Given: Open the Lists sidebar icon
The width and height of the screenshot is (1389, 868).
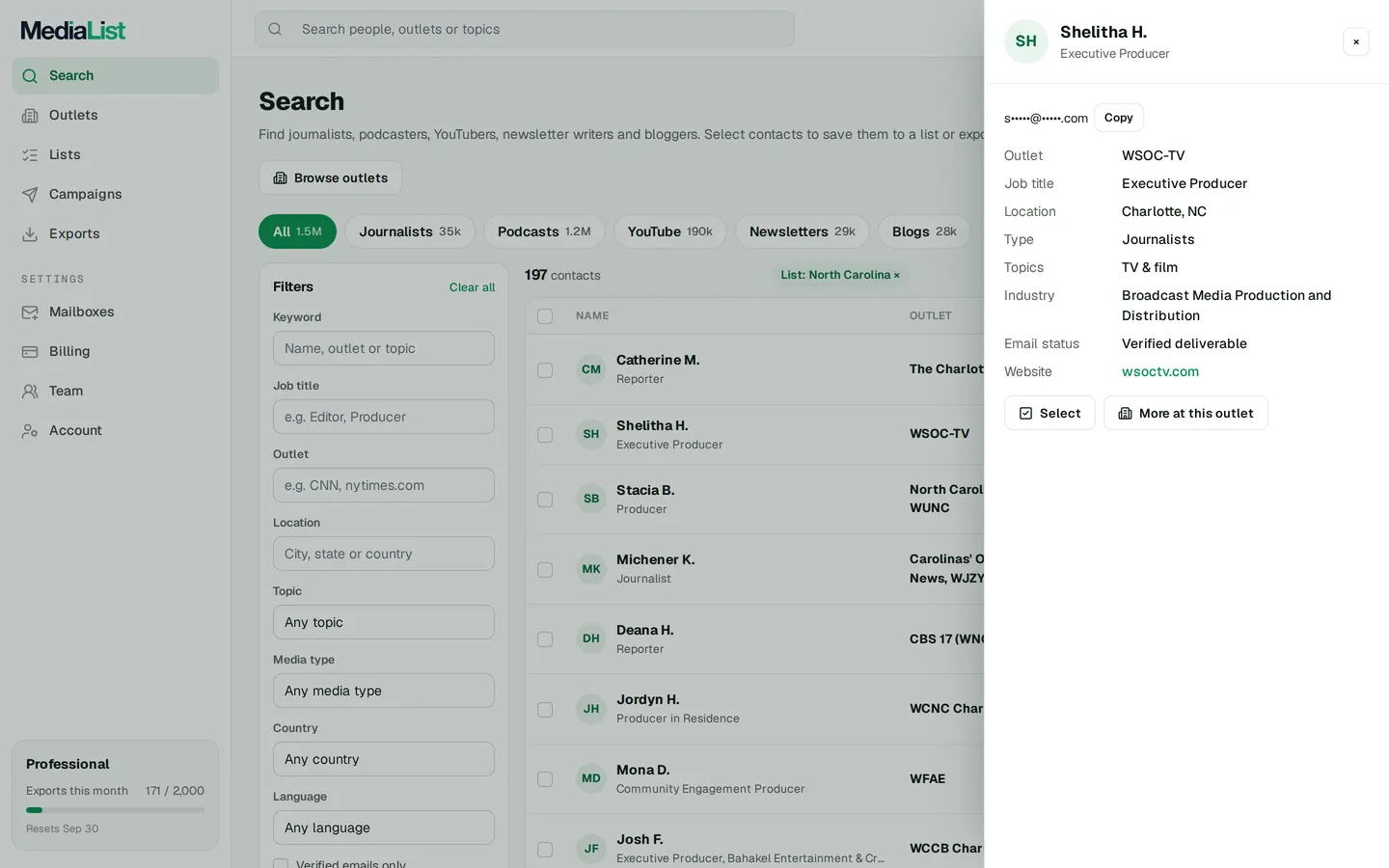Looking at the screenshot, I should (x=30, y=155).
